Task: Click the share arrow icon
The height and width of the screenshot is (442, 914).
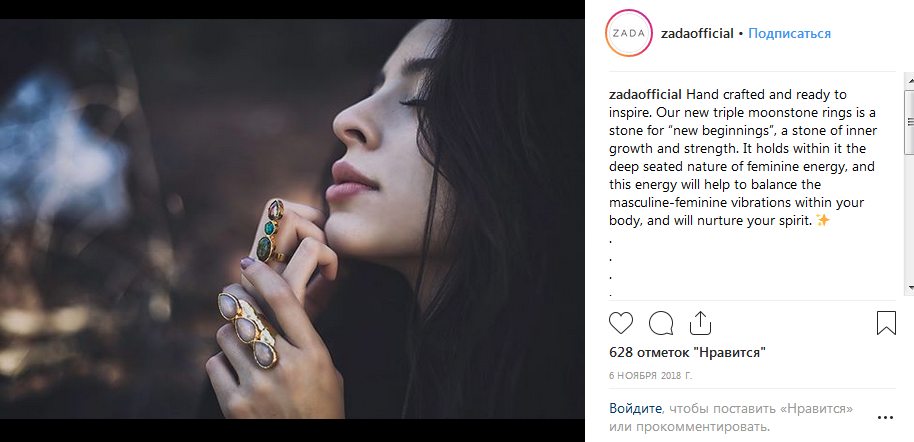Action: click(700, 322)
